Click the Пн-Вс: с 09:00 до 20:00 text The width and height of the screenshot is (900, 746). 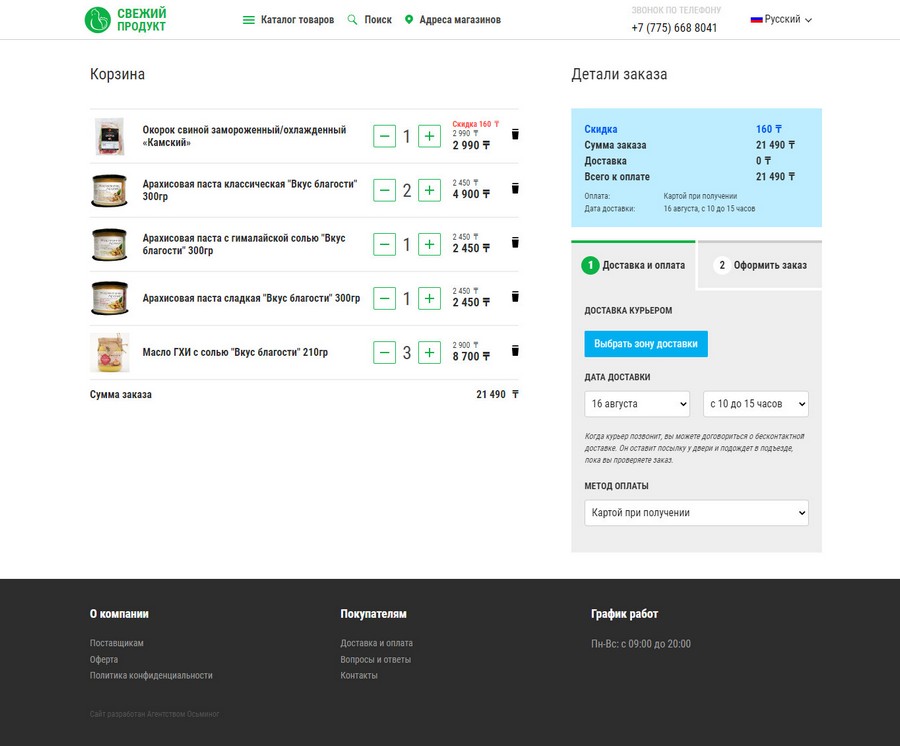[641, 644]
